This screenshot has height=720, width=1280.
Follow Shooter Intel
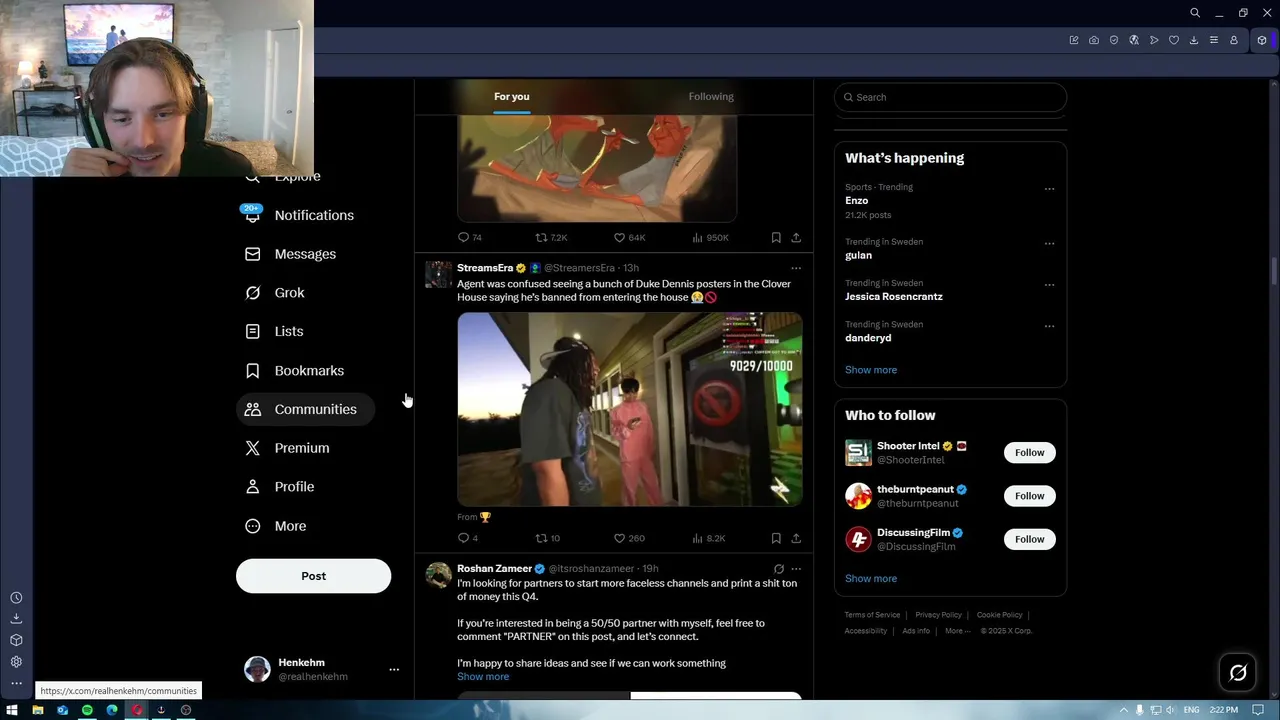click(1029, 453)
